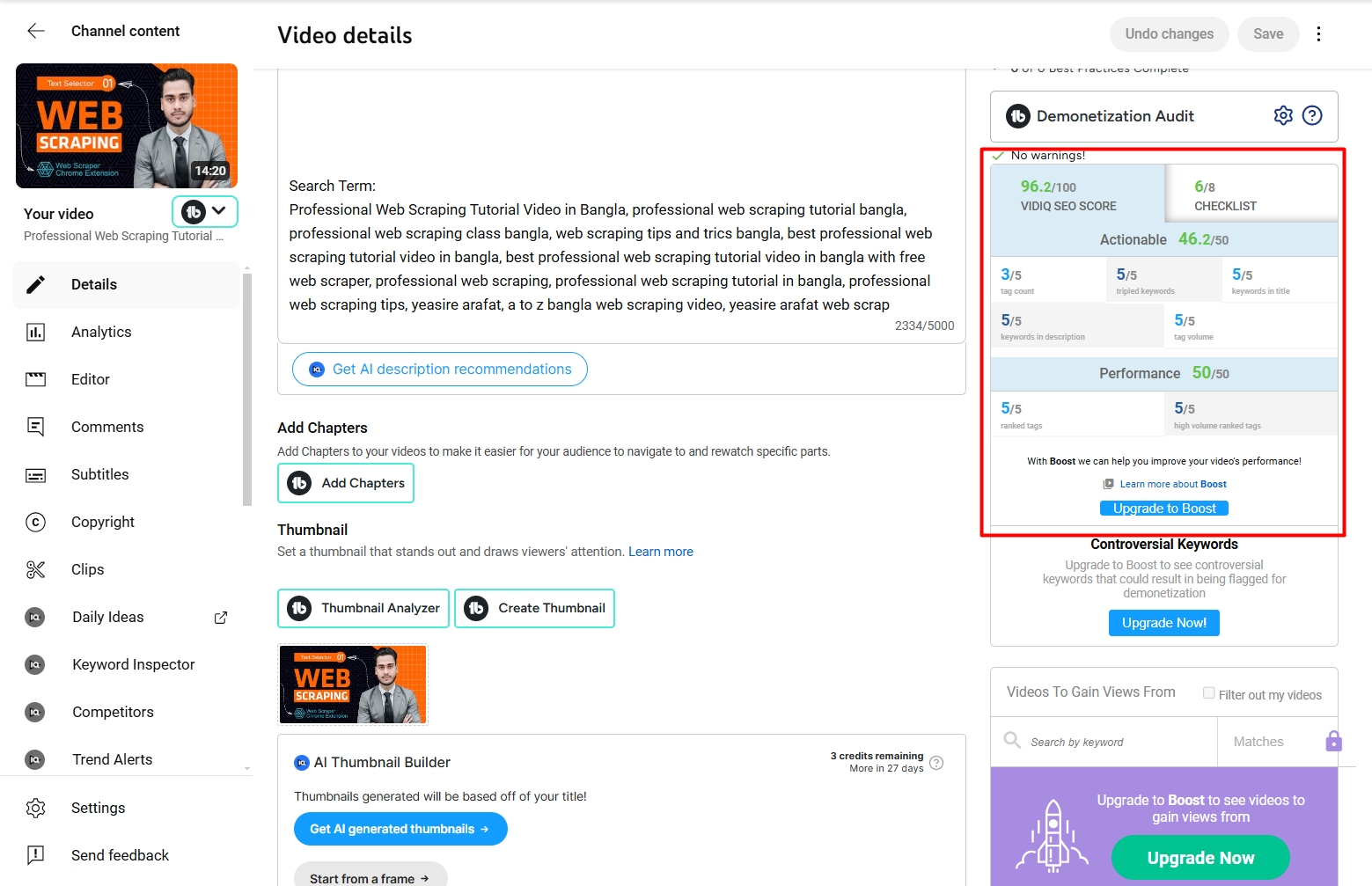
Task: Click the Learn more about Boost video icon
Action: tap(1108, 484)
